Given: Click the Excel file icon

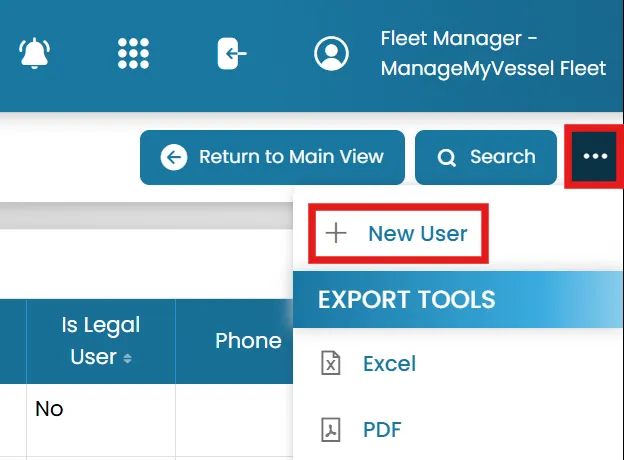Looking at the screenshot, I should [x=331, y=363].
